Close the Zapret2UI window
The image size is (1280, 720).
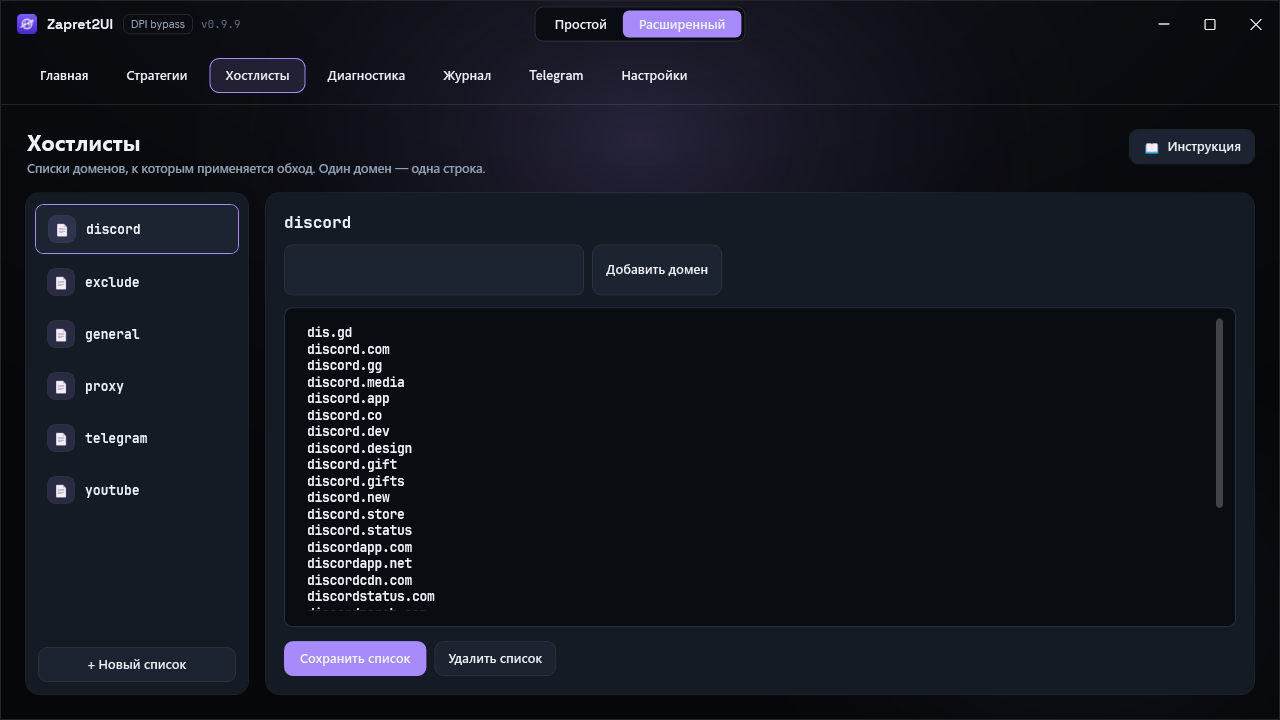click(x=1256, y=24)
